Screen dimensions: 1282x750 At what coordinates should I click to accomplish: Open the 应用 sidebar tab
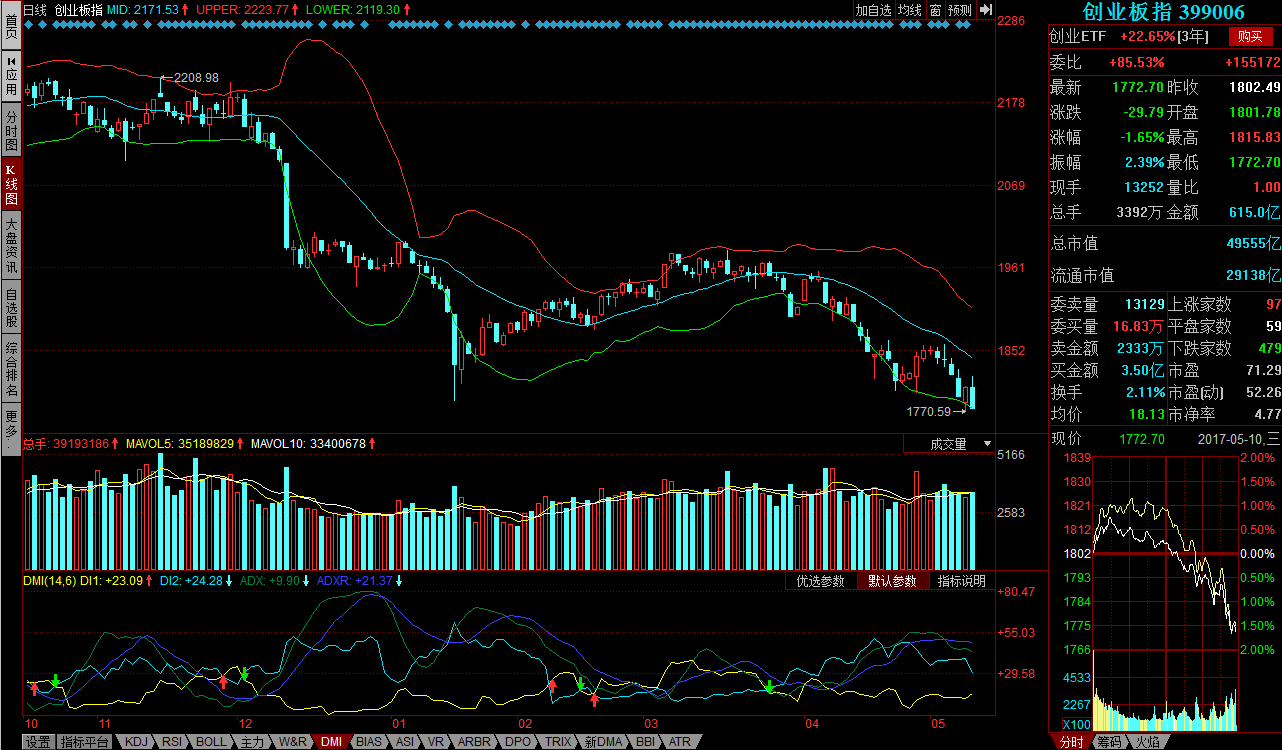point(10,75)
